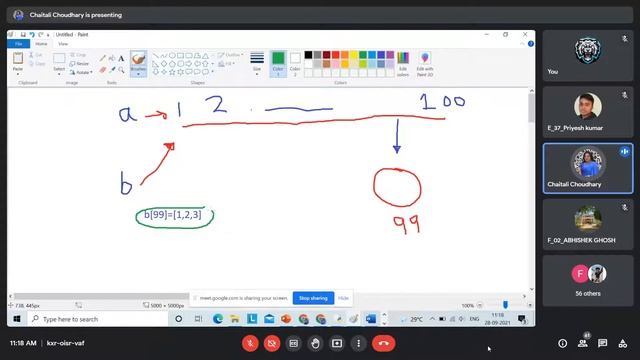The width and height of the screenshot is (640, 360).
Task: Choose red color from palette
Action: (x=336, y=55)
